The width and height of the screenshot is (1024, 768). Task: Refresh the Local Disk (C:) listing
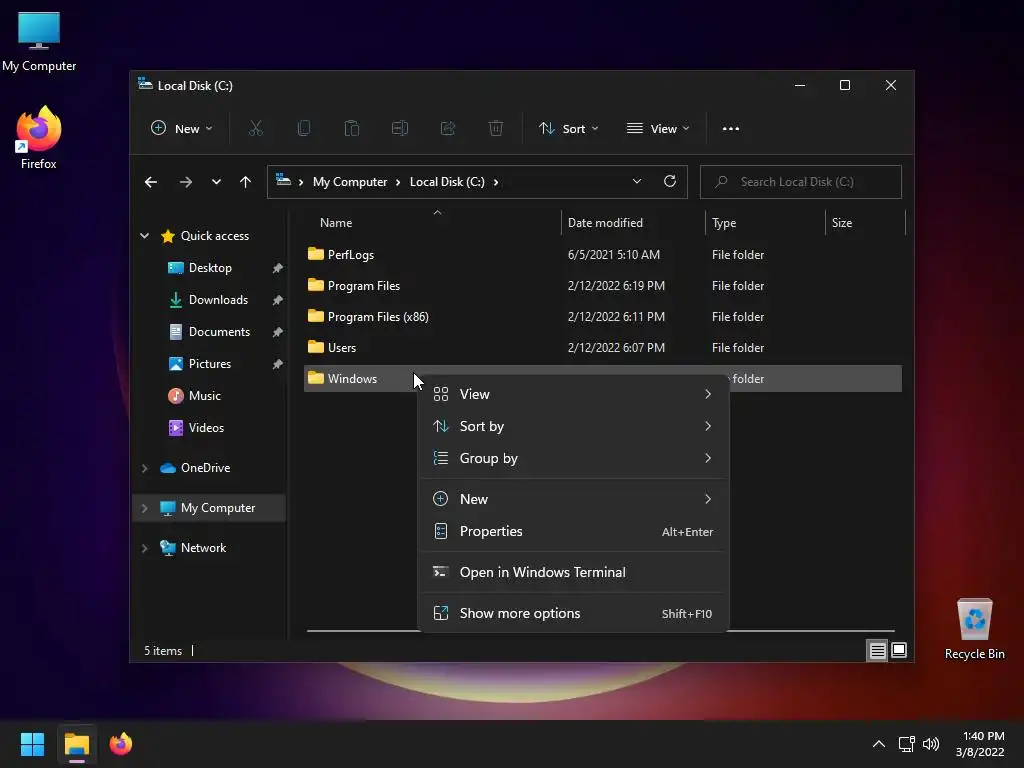[670, 182]
